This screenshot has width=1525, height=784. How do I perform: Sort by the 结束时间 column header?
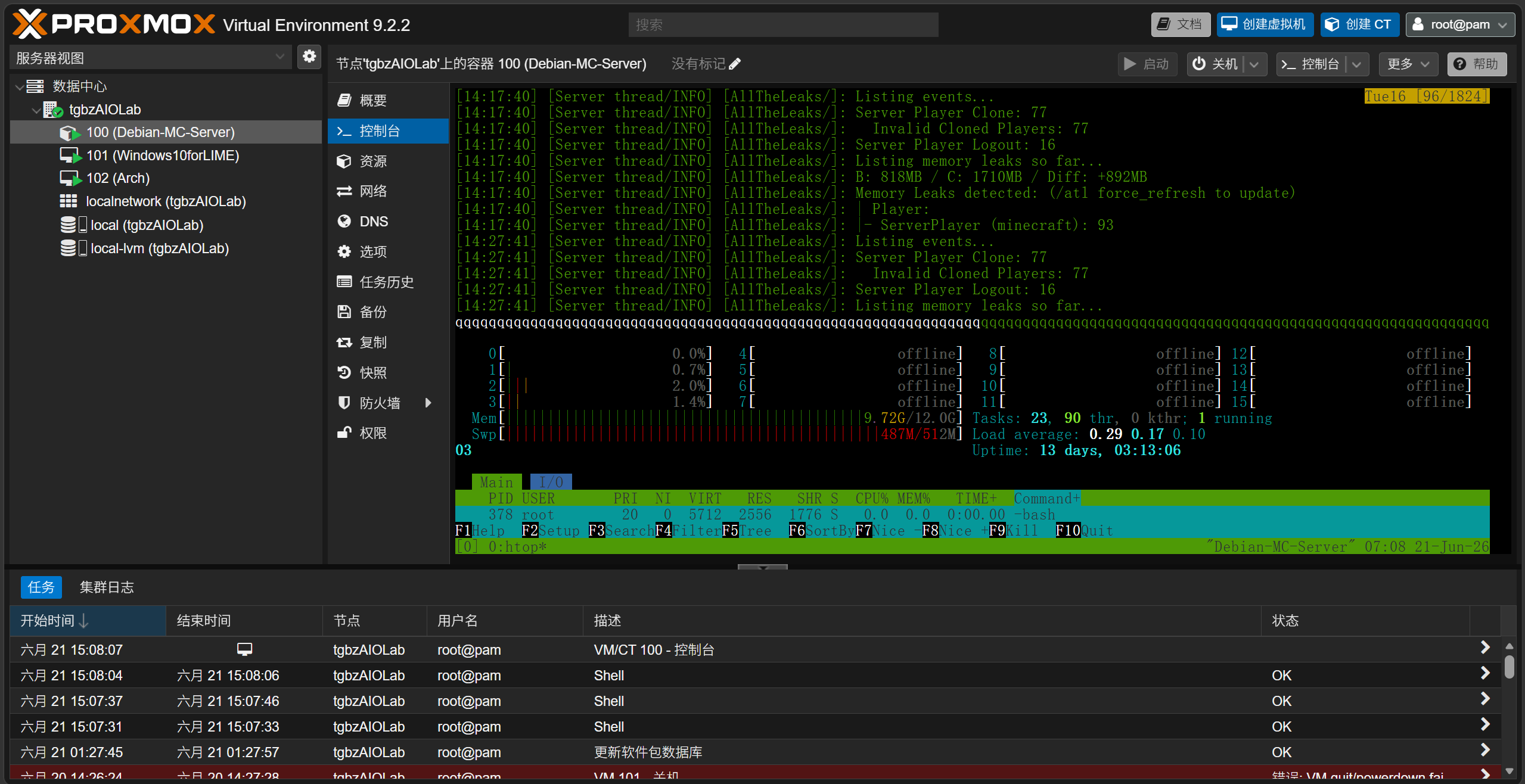pyautogui.click(x=244, y=621)
